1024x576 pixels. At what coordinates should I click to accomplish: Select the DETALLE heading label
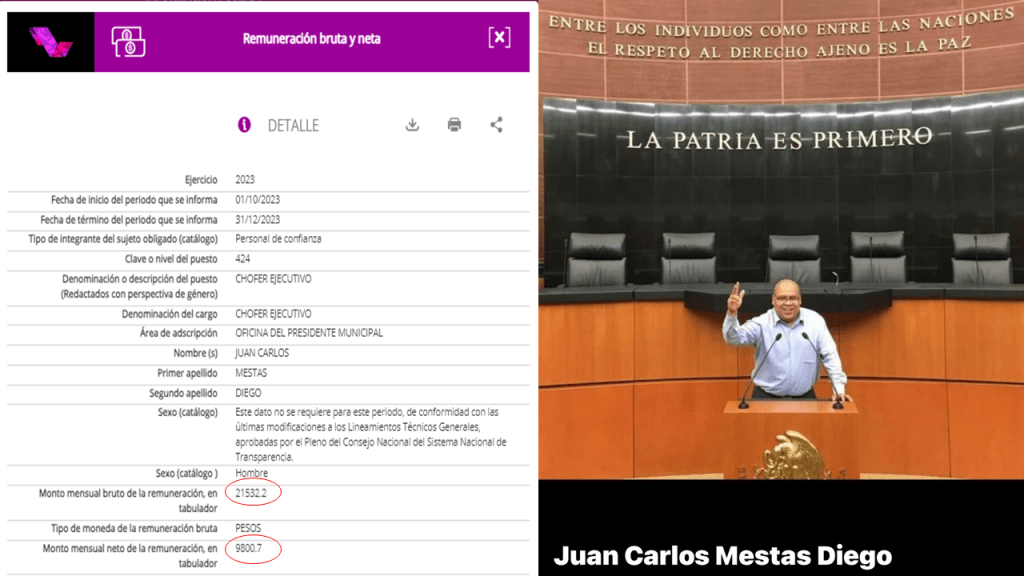293,126
